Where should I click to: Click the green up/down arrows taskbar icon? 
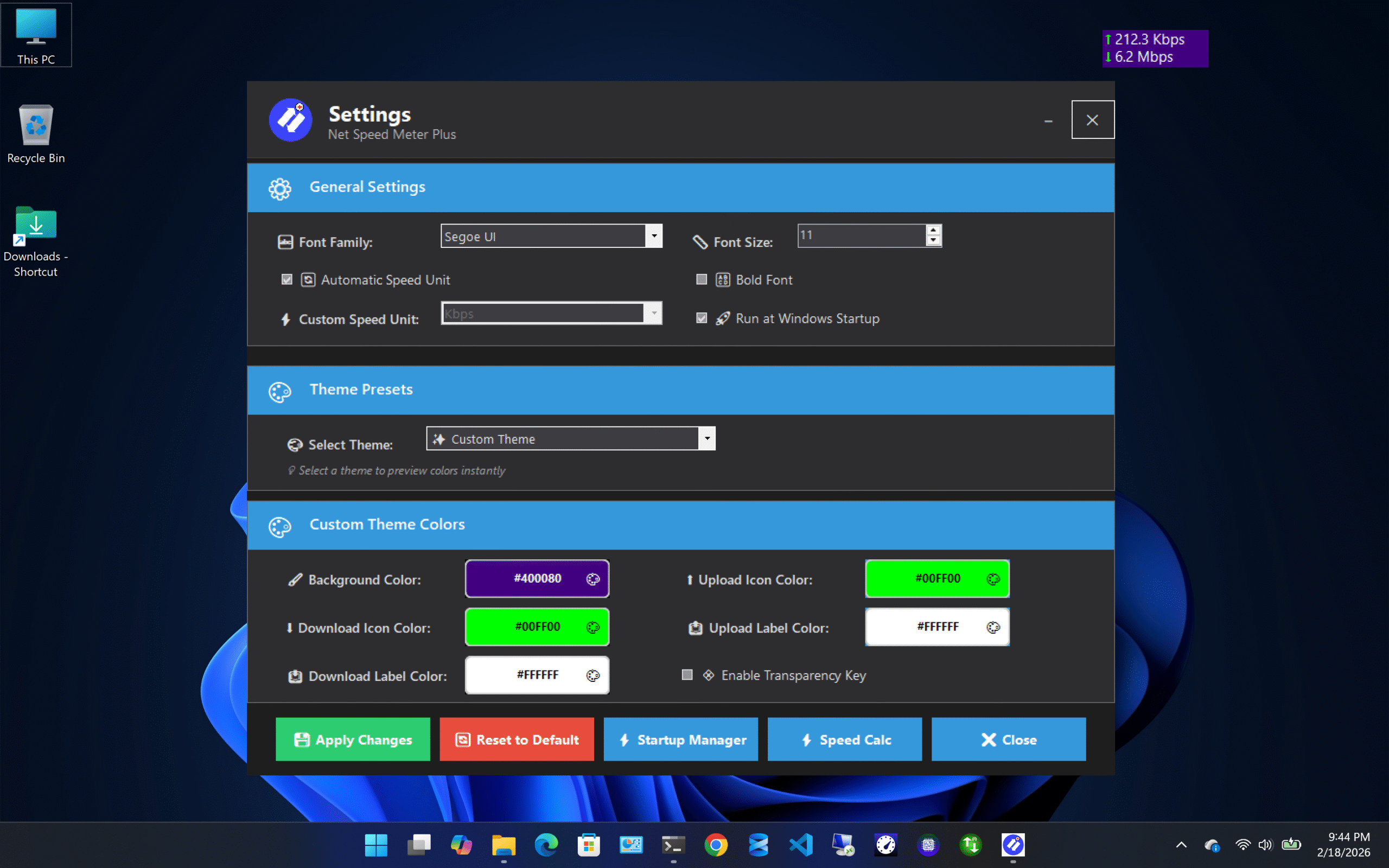pos(971,845)
